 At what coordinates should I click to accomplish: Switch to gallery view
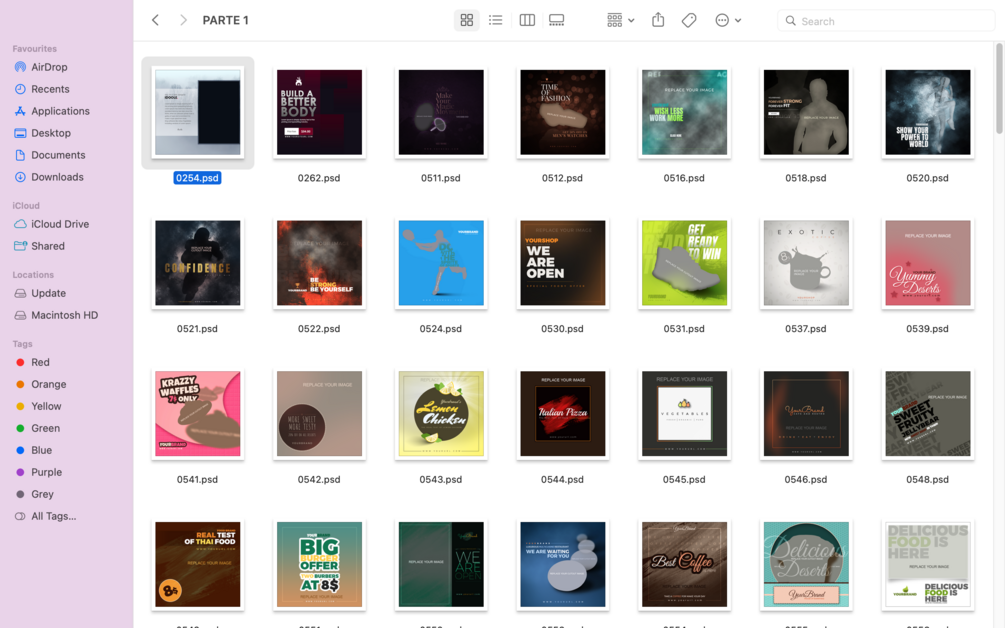tap(556, 21)
